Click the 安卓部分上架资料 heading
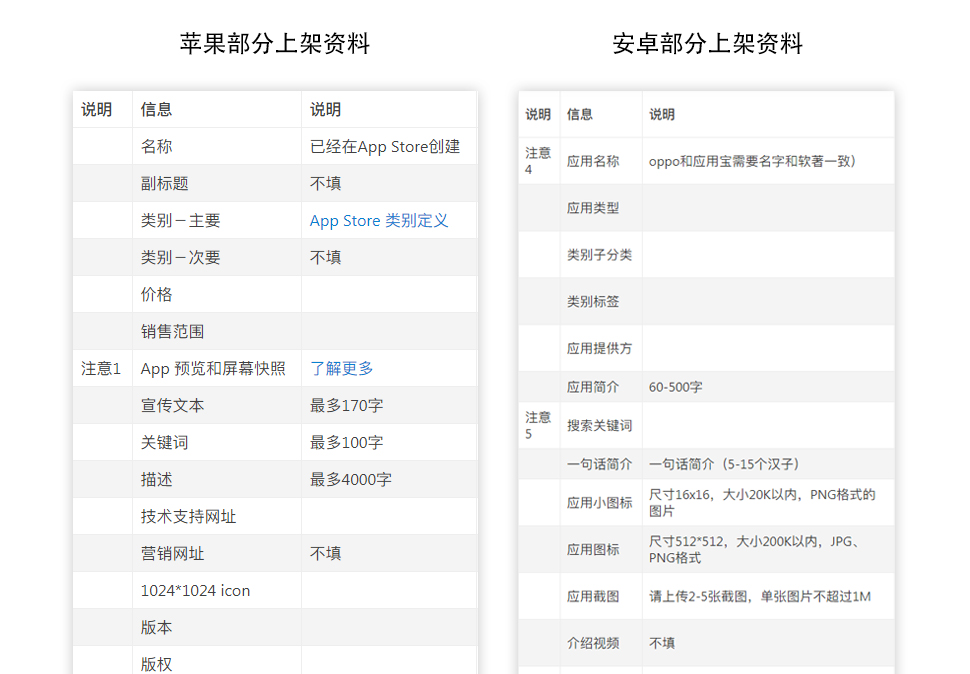Screen dimensions: 970x674 [x=707, y=44]
